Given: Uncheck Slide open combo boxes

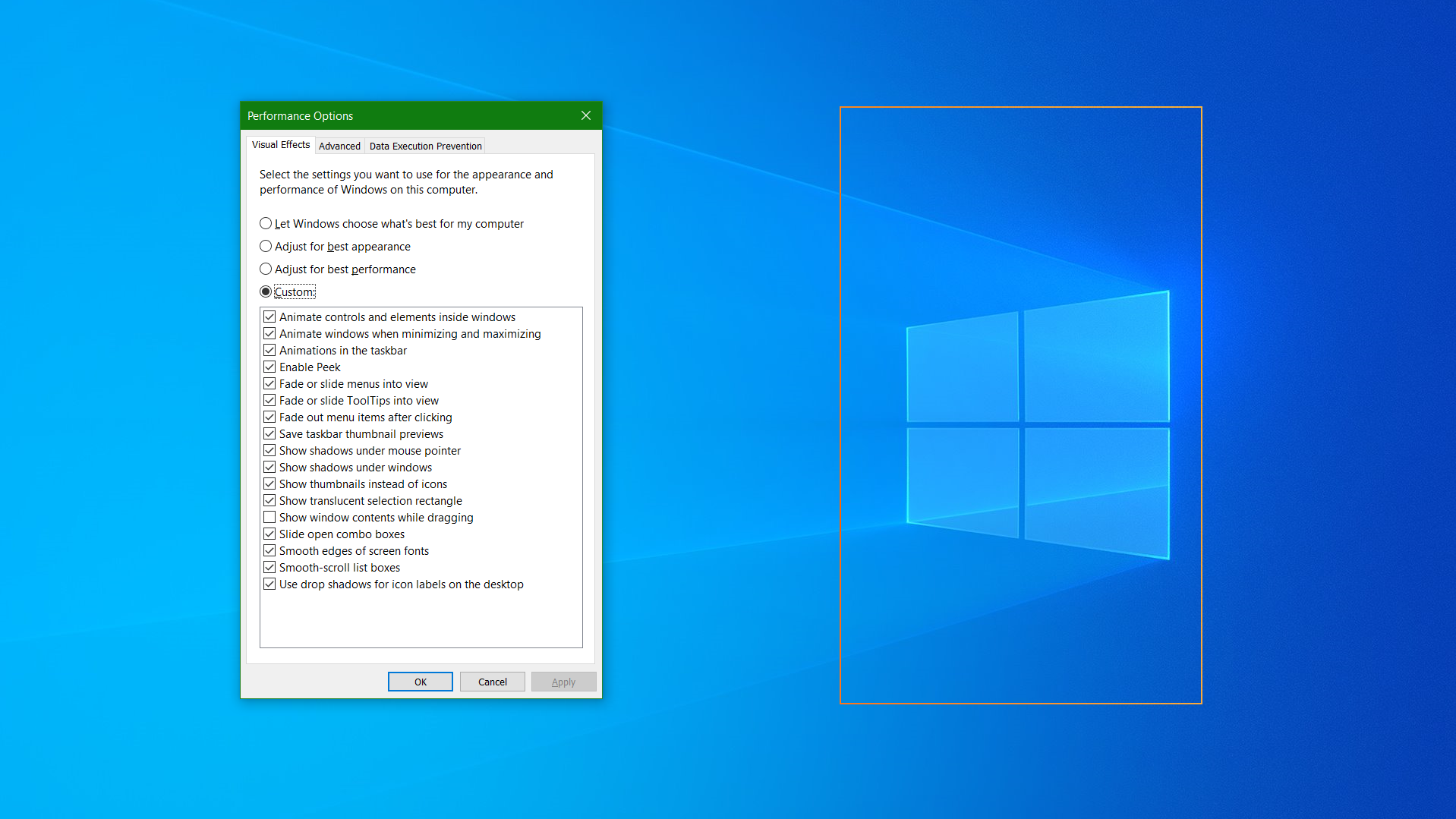Looking at the screenshot, I should [269, 534].
